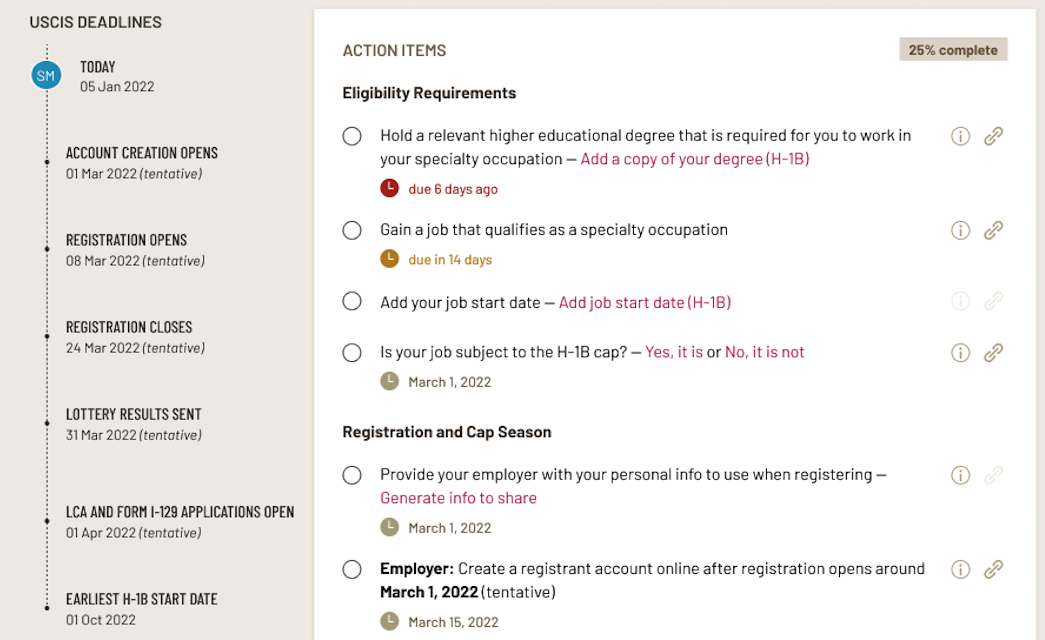Open 'Add job start date (H-1B)' link

coord(644,302)
